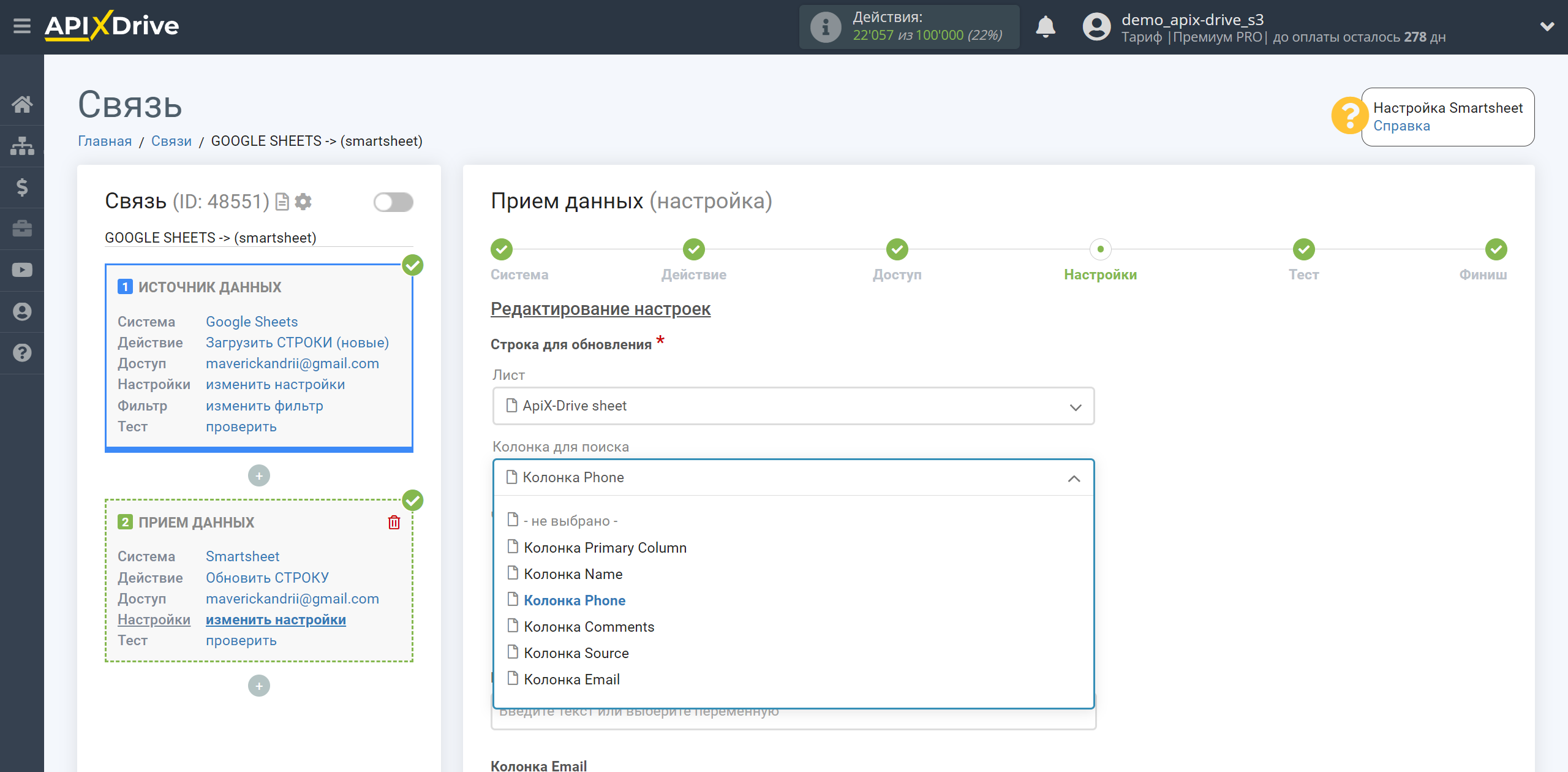Click source email maverickandrii@gmail.com link
This screenshot has height=772, width=1568.
(292, 363)
